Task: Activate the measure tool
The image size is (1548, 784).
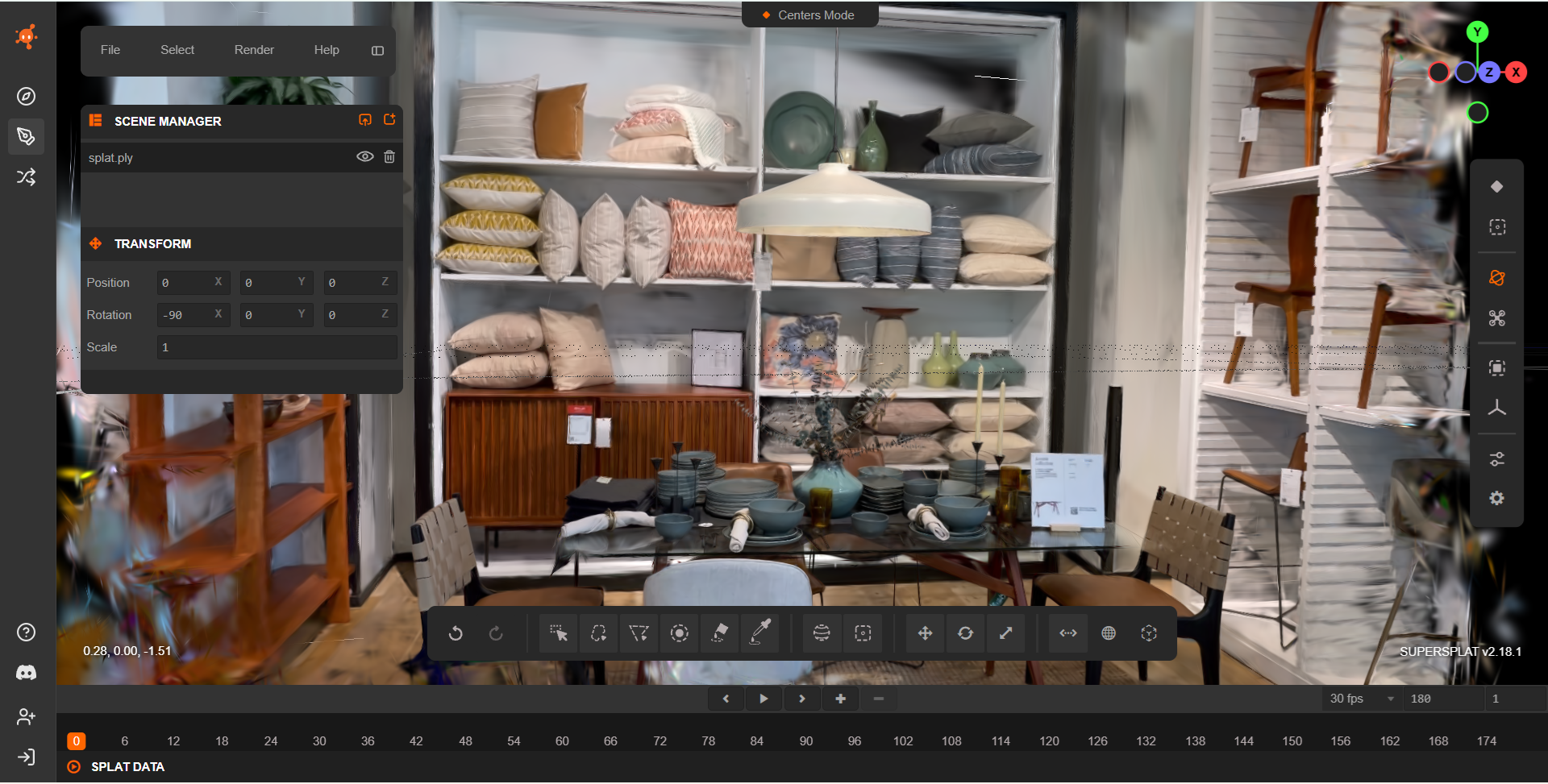Action: (1068, 634)
